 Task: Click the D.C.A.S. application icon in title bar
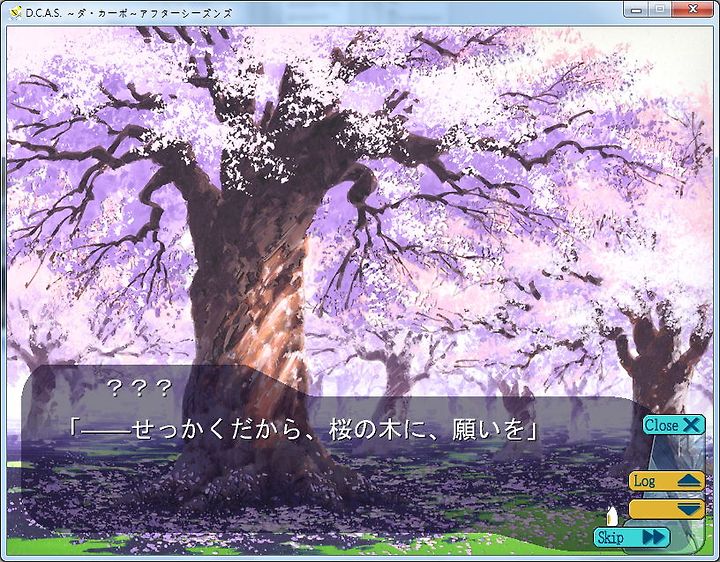pos(17,13)
